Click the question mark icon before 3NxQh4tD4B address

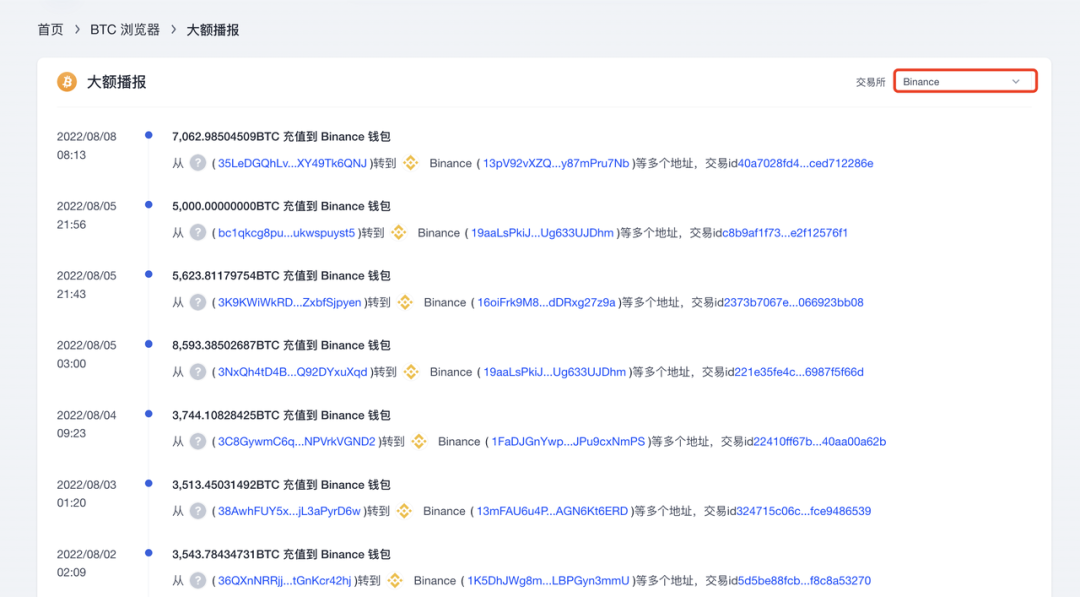(x=198, y=372)
